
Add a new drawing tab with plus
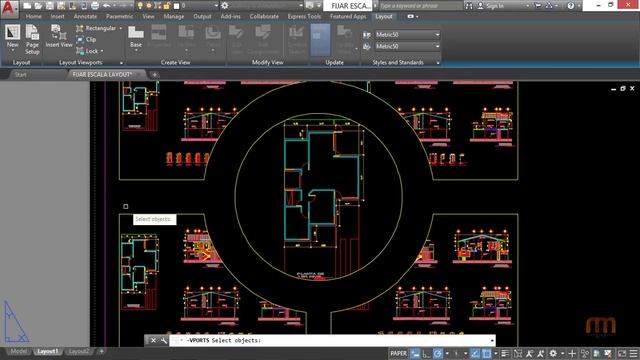pyautogui.click(x=154, y=75)
